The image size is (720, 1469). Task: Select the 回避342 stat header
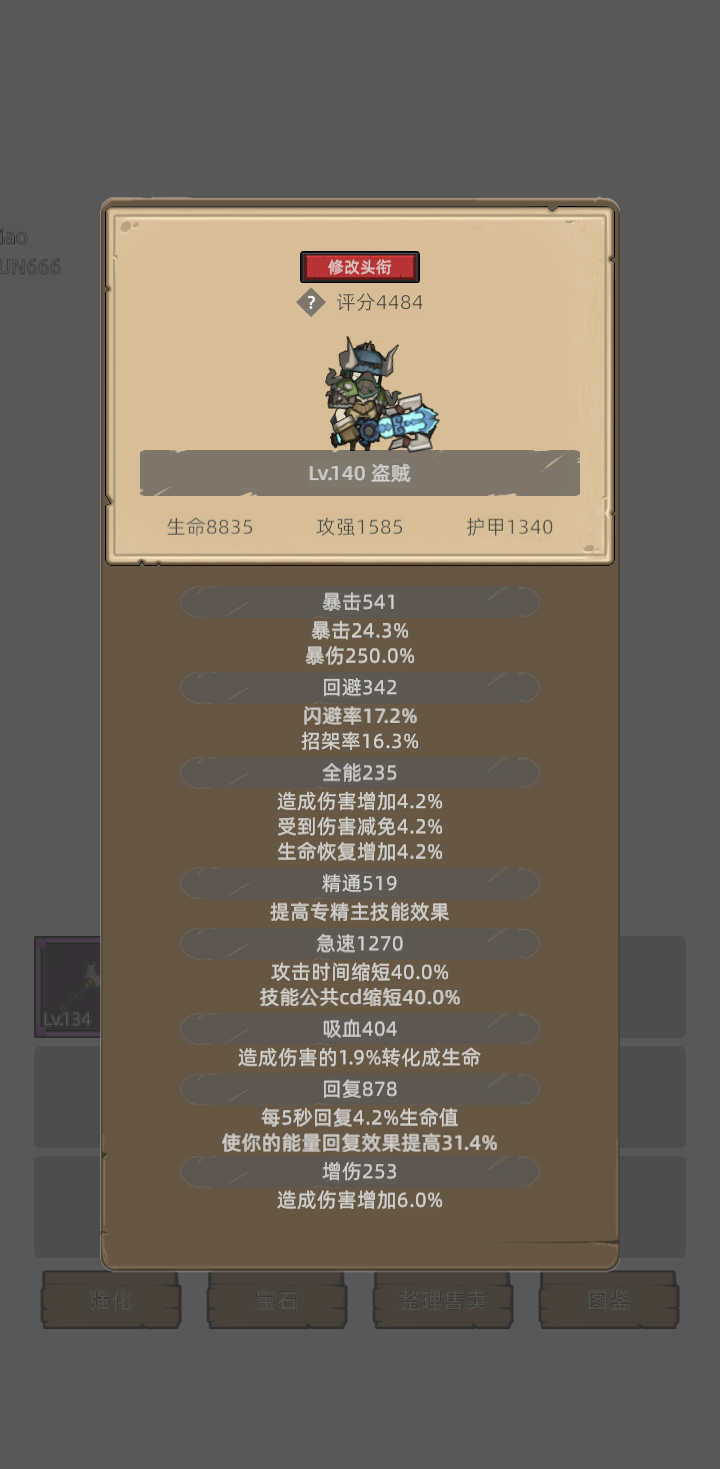click(360, 687)
